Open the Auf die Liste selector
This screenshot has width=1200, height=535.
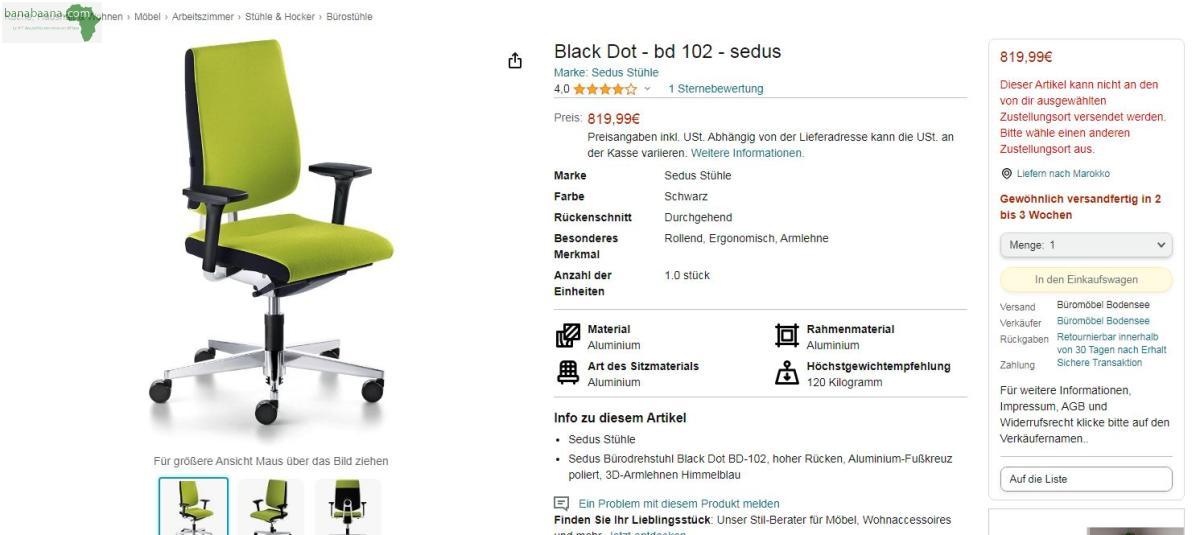point(1085,479)
